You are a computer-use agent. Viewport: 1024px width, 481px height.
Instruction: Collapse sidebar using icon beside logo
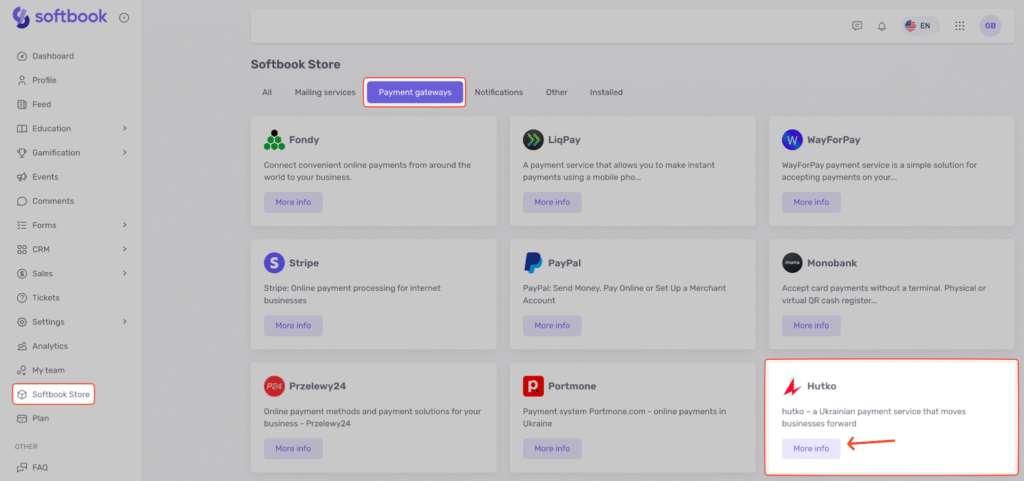click(x=124, y=18)
